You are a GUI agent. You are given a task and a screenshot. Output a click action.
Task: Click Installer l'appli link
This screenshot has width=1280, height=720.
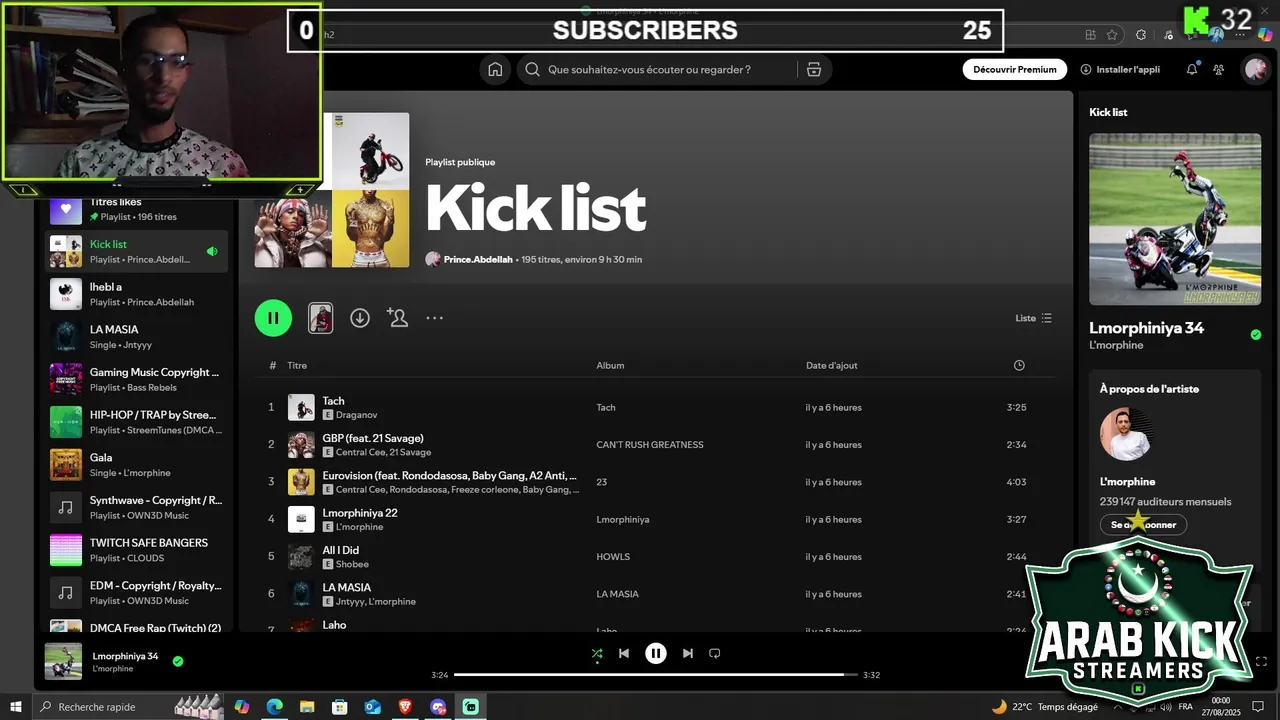[x=1120, y=70]
